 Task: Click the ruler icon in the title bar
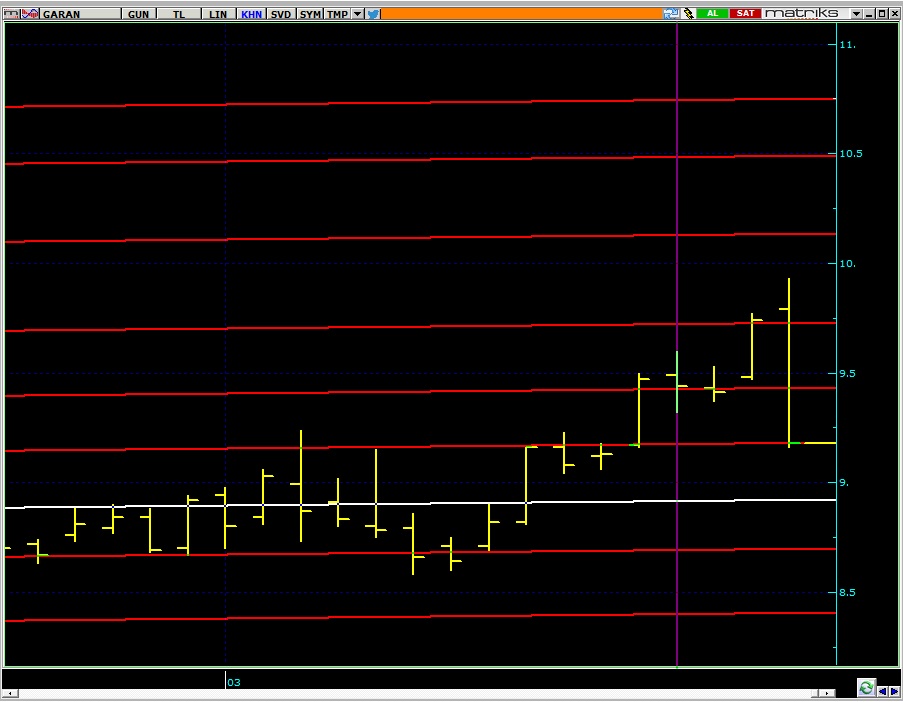tap(11, 14)
